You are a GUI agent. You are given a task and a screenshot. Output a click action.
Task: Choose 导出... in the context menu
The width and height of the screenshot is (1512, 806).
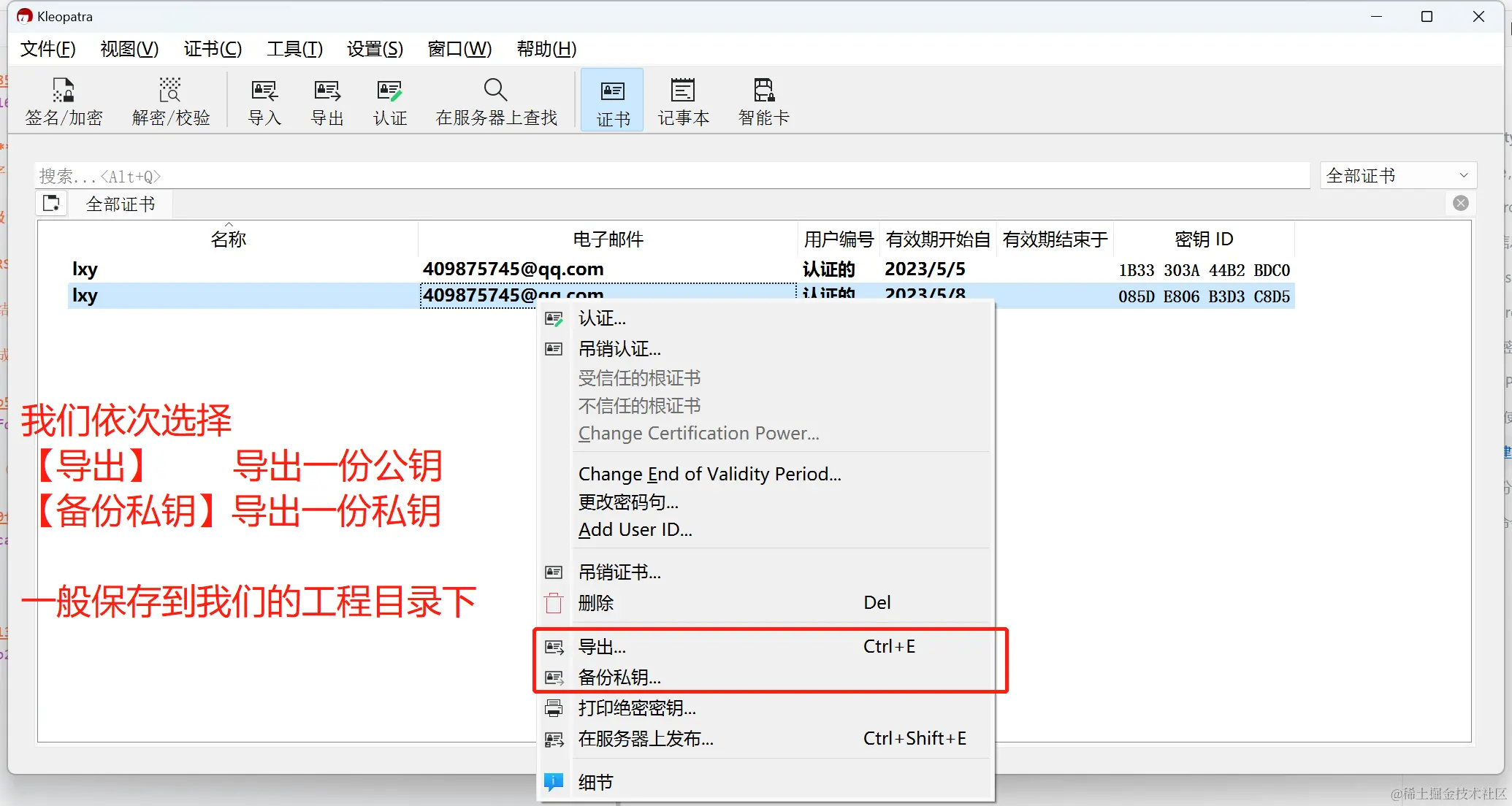(602, 647)
